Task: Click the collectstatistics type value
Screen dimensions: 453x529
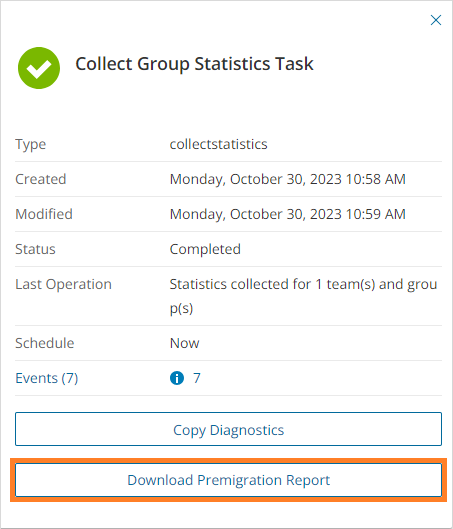Action: (x=219, y=144)
